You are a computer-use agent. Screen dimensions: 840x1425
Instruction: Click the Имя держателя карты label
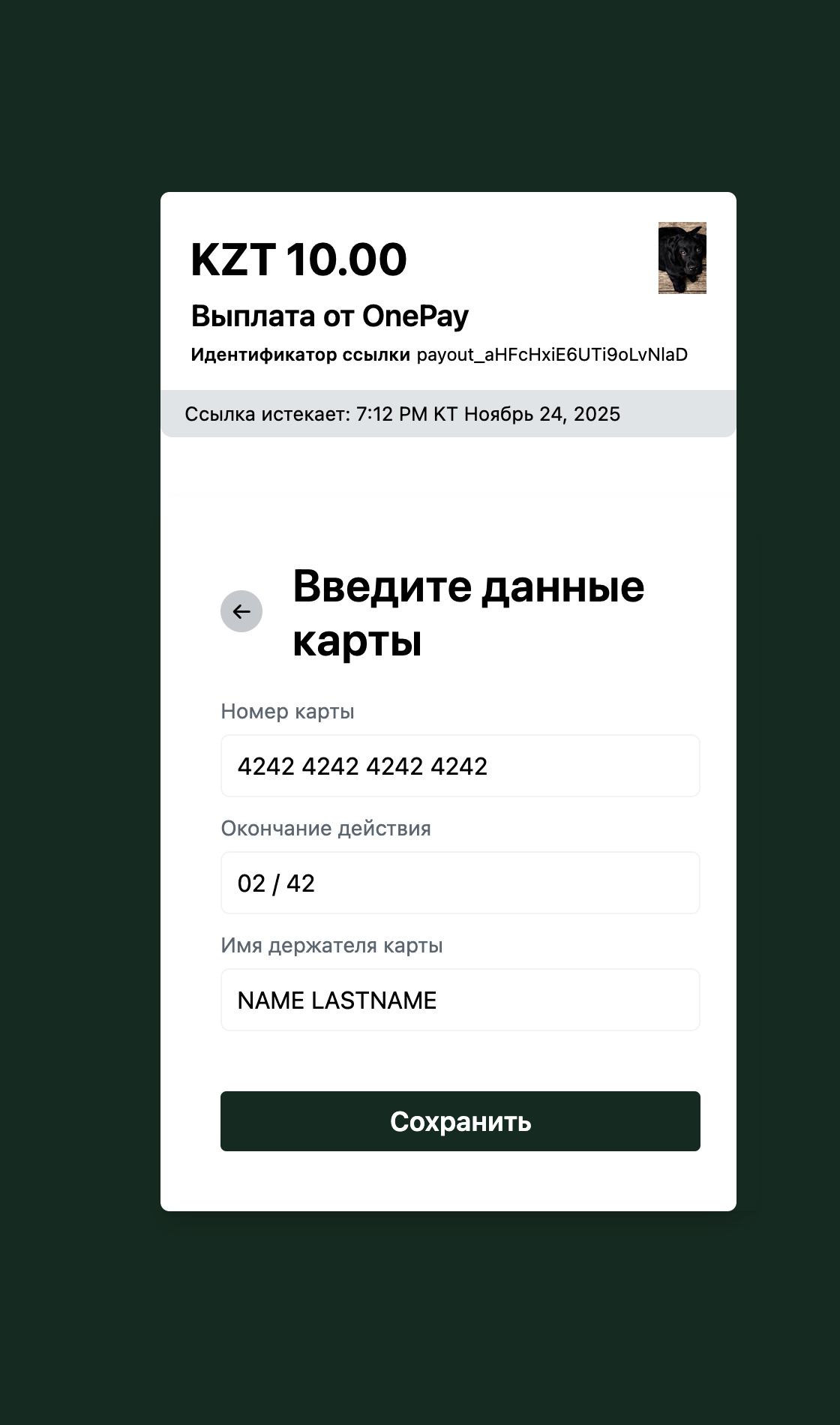[x=331, y=946]
